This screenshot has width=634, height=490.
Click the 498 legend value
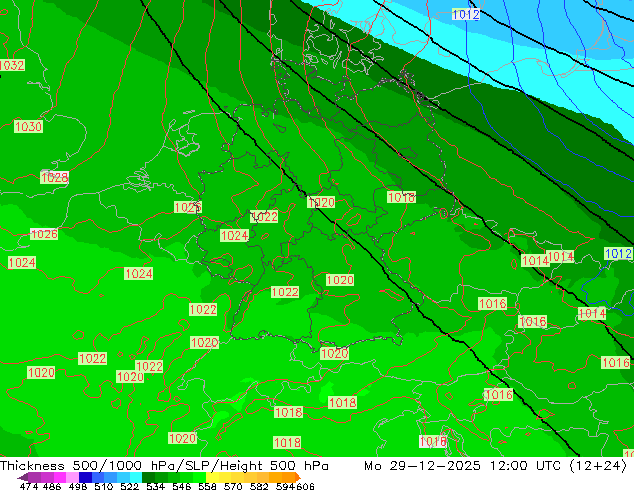pyautogui.click(x=78, y=486)
